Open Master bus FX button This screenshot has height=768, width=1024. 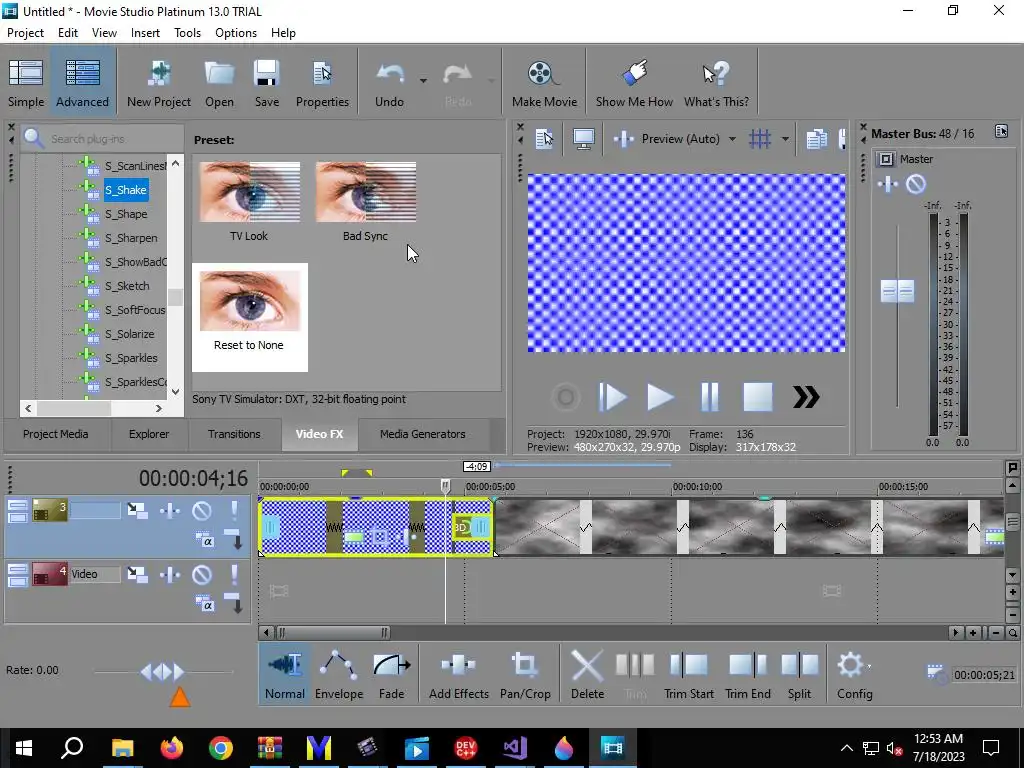tap(888, 184)
